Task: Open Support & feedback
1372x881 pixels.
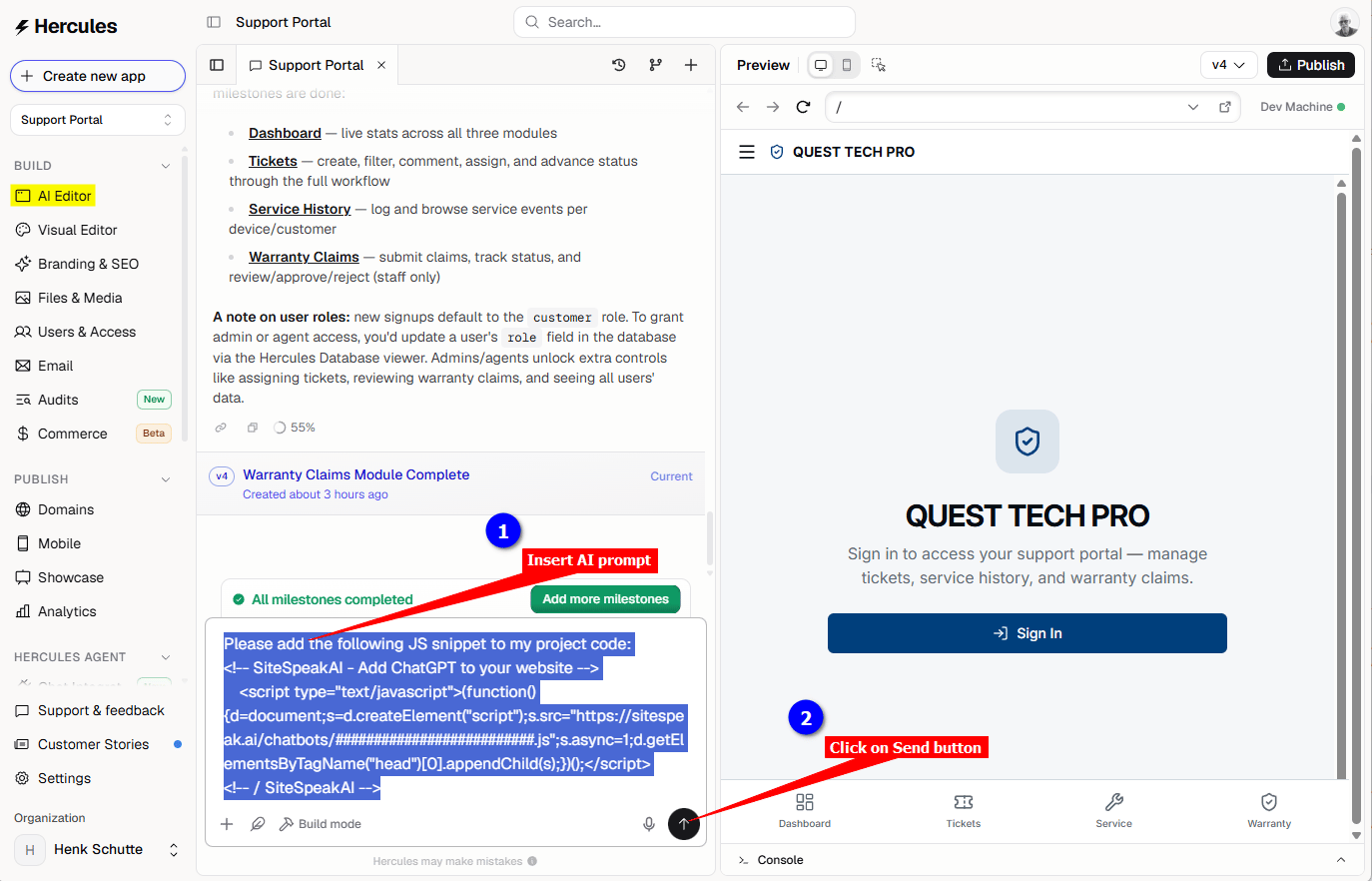Action: click(90, 710)
